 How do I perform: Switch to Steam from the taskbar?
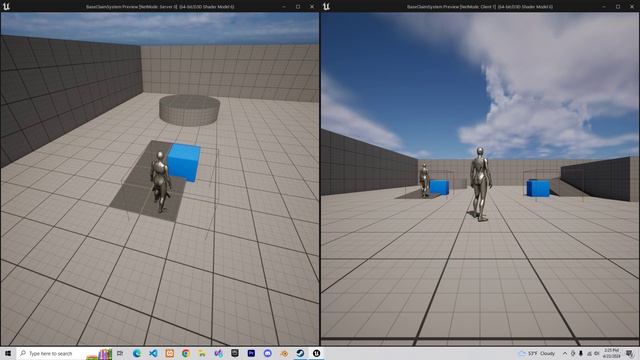click(x=300, y=353)
